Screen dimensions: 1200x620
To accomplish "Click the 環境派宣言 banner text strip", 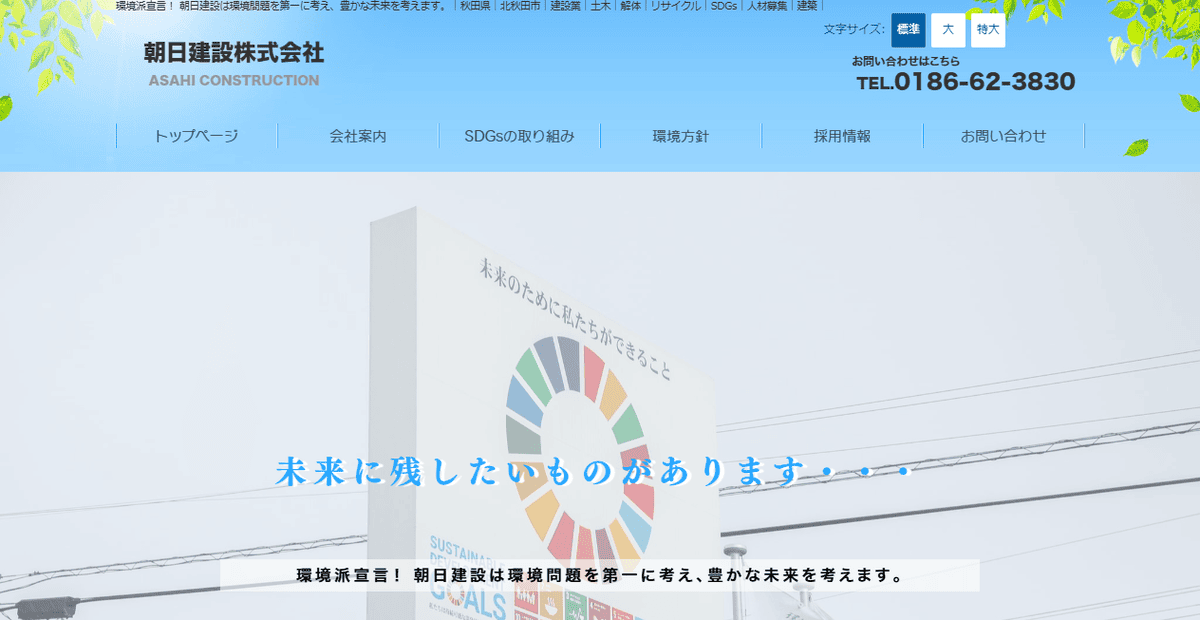I will coord(599,575).
